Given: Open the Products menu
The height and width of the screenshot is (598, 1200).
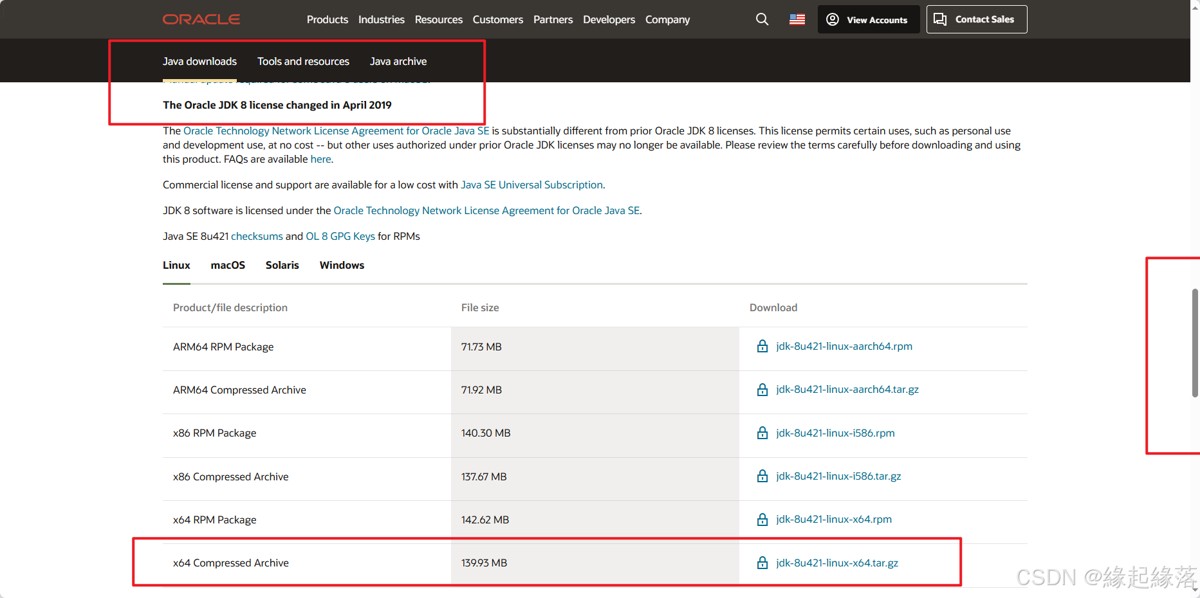Looking at the screenshot, I should 327,19.
